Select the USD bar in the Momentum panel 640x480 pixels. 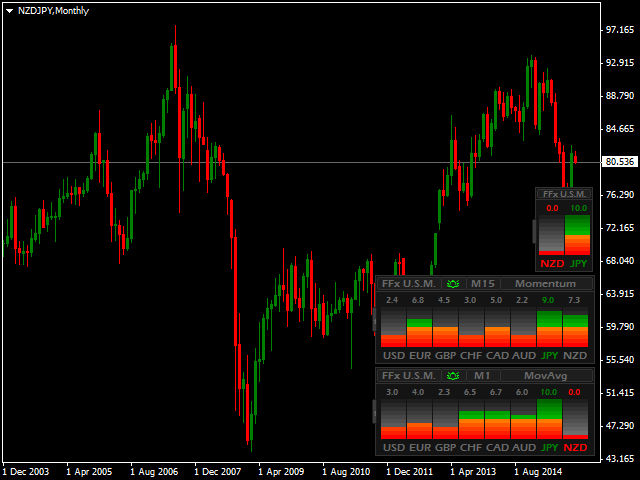point(392,328)
